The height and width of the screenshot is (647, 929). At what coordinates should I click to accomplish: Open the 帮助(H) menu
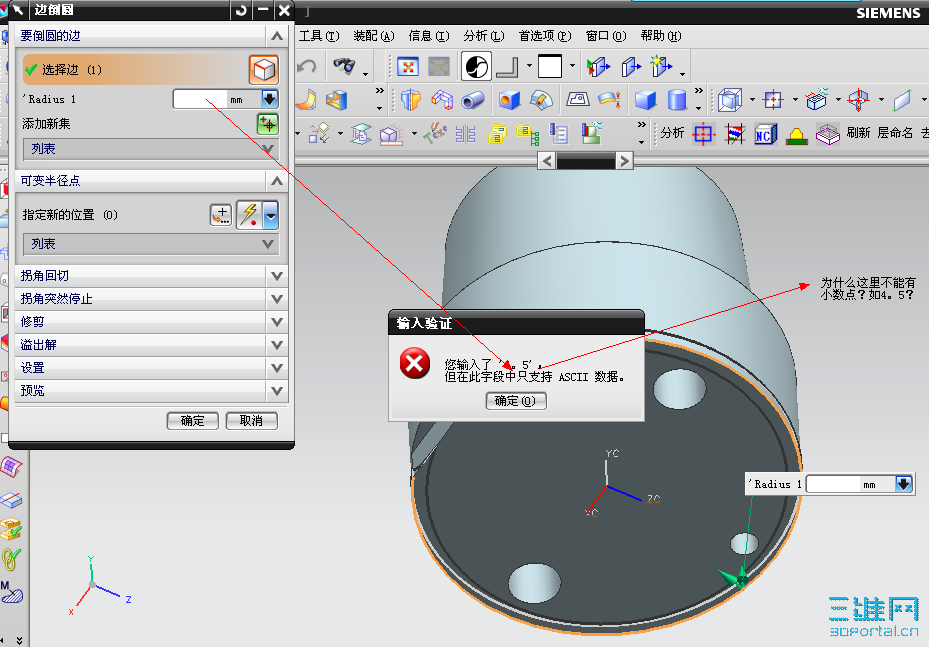coord(661,36)
